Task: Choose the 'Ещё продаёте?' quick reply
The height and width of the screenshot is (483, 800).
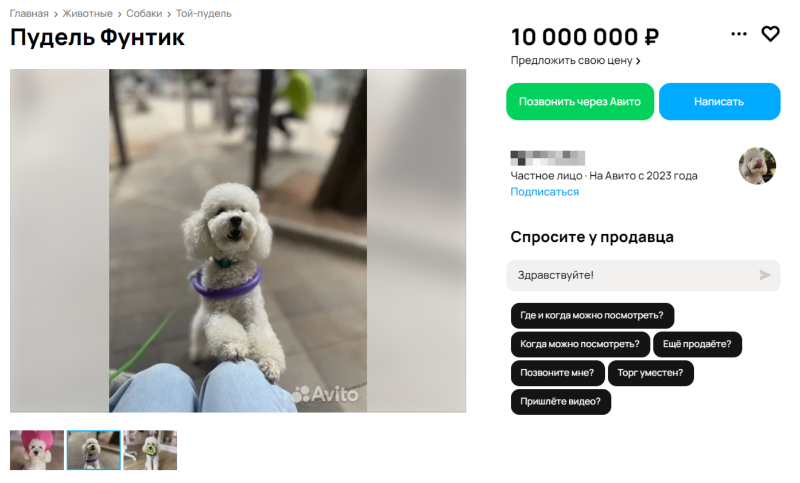Action: (697, 344)
